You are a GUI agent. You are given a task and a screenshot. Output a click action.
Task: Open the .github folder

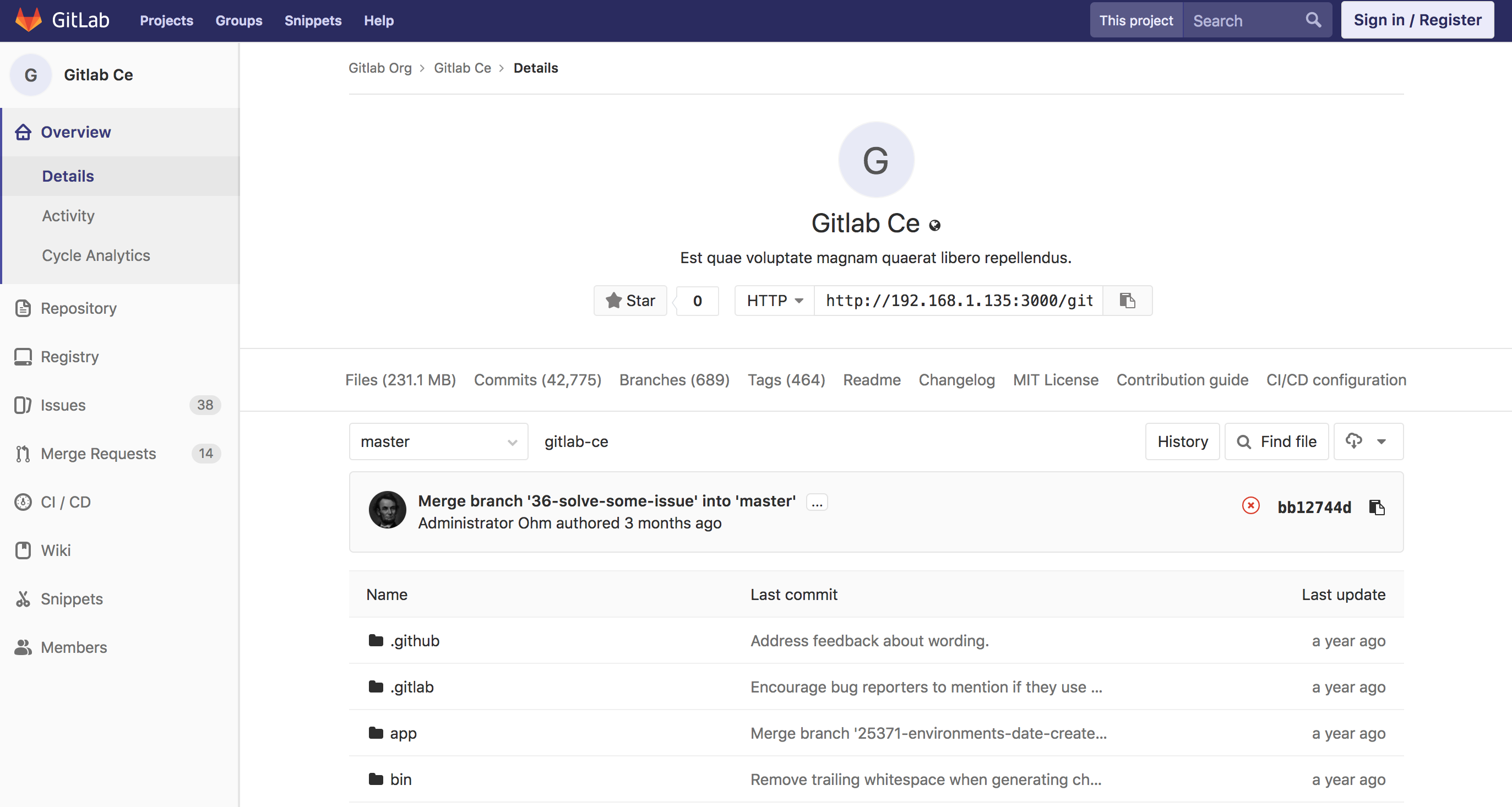[x=415, y=641]
